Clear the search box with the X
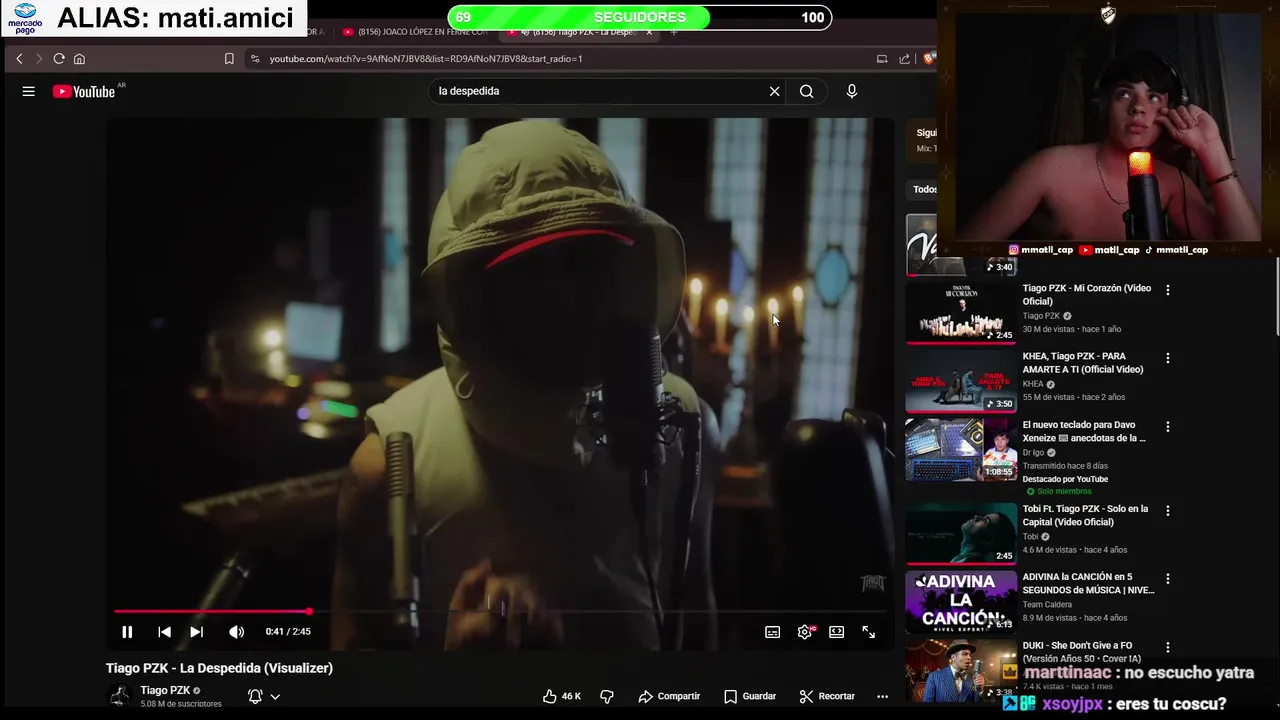This screenshot has height=720, width=1280. [774, 91]
